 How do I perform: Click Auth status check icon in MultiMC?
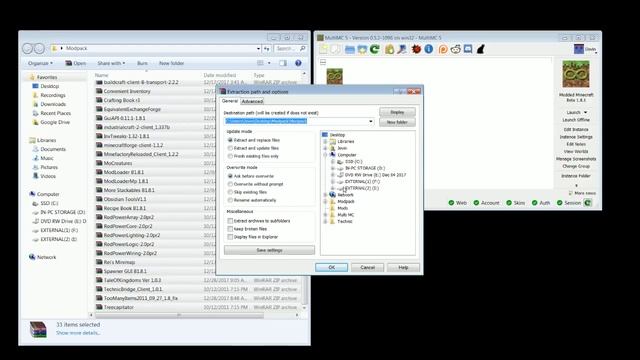tap(534, 203)
